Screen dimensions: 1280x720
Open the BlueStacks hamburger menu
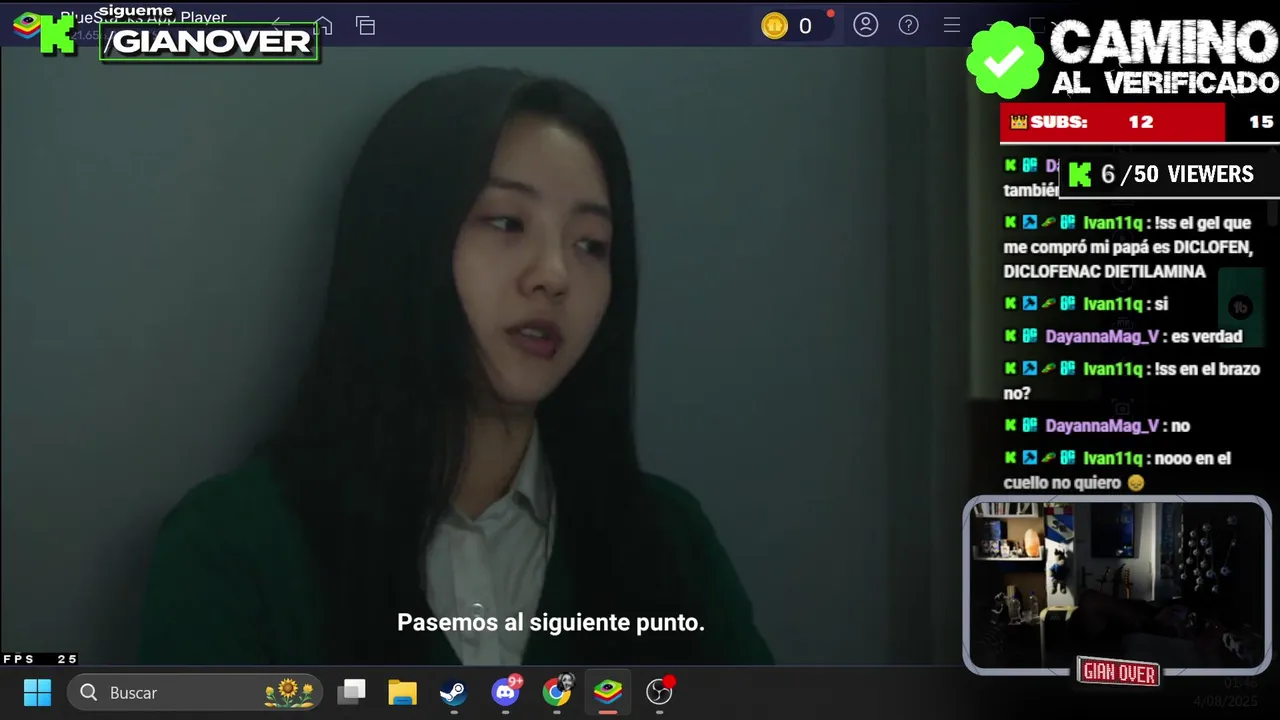click(x=952, y=25)
